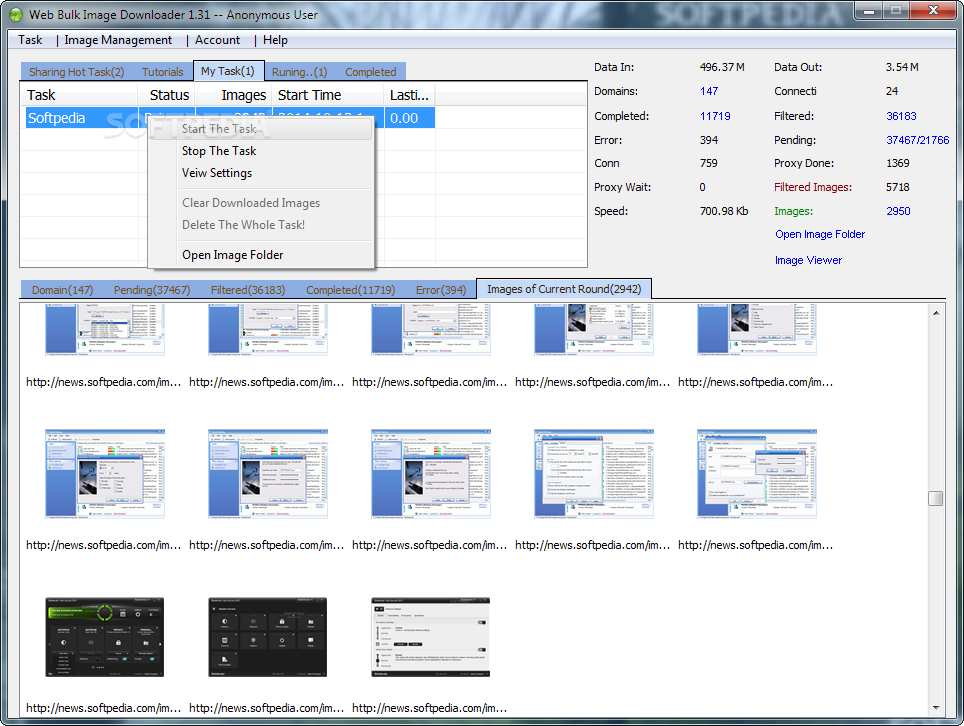The height and width of the screenshot is (726, 964).
Task: Click Pending value 37467/21766
Action: 917,140
